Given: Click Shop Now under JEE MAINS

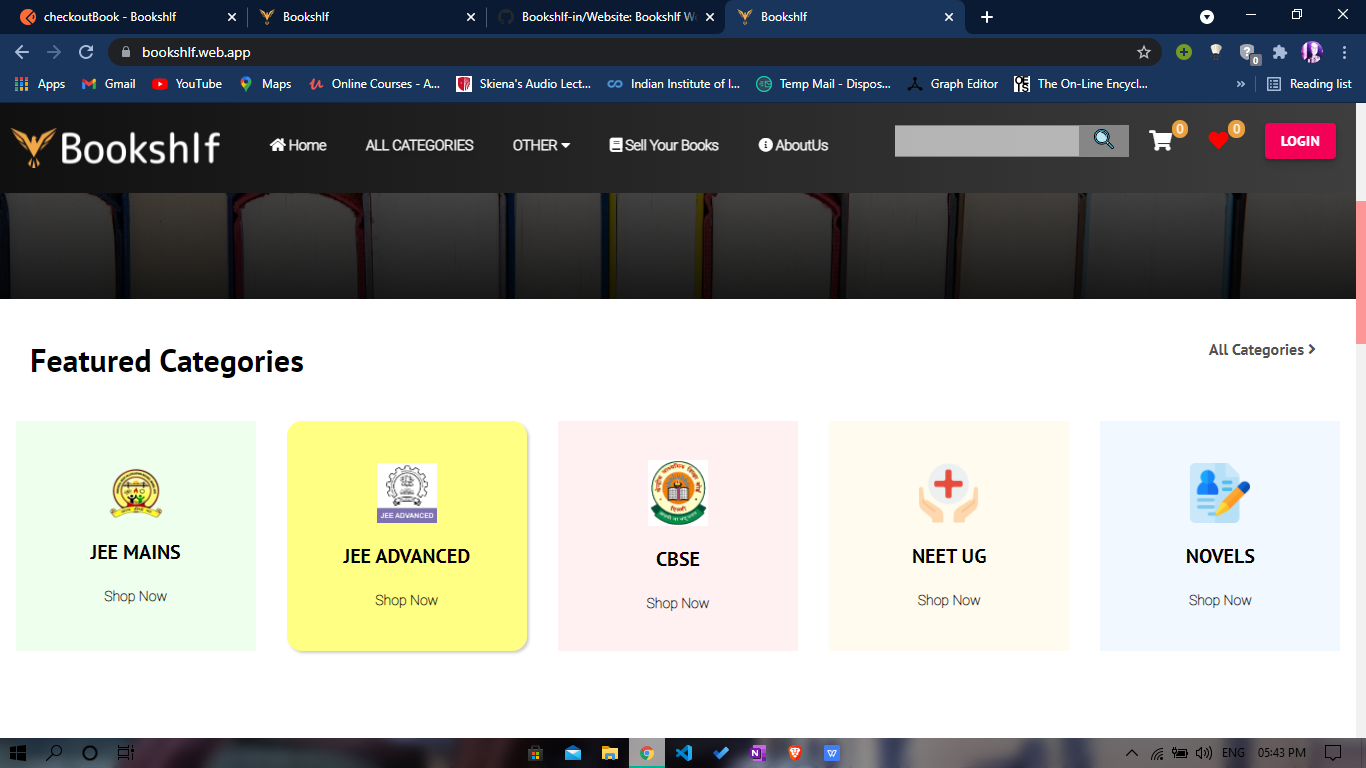Looking at the screenshot, I should [x=136, y=596].
